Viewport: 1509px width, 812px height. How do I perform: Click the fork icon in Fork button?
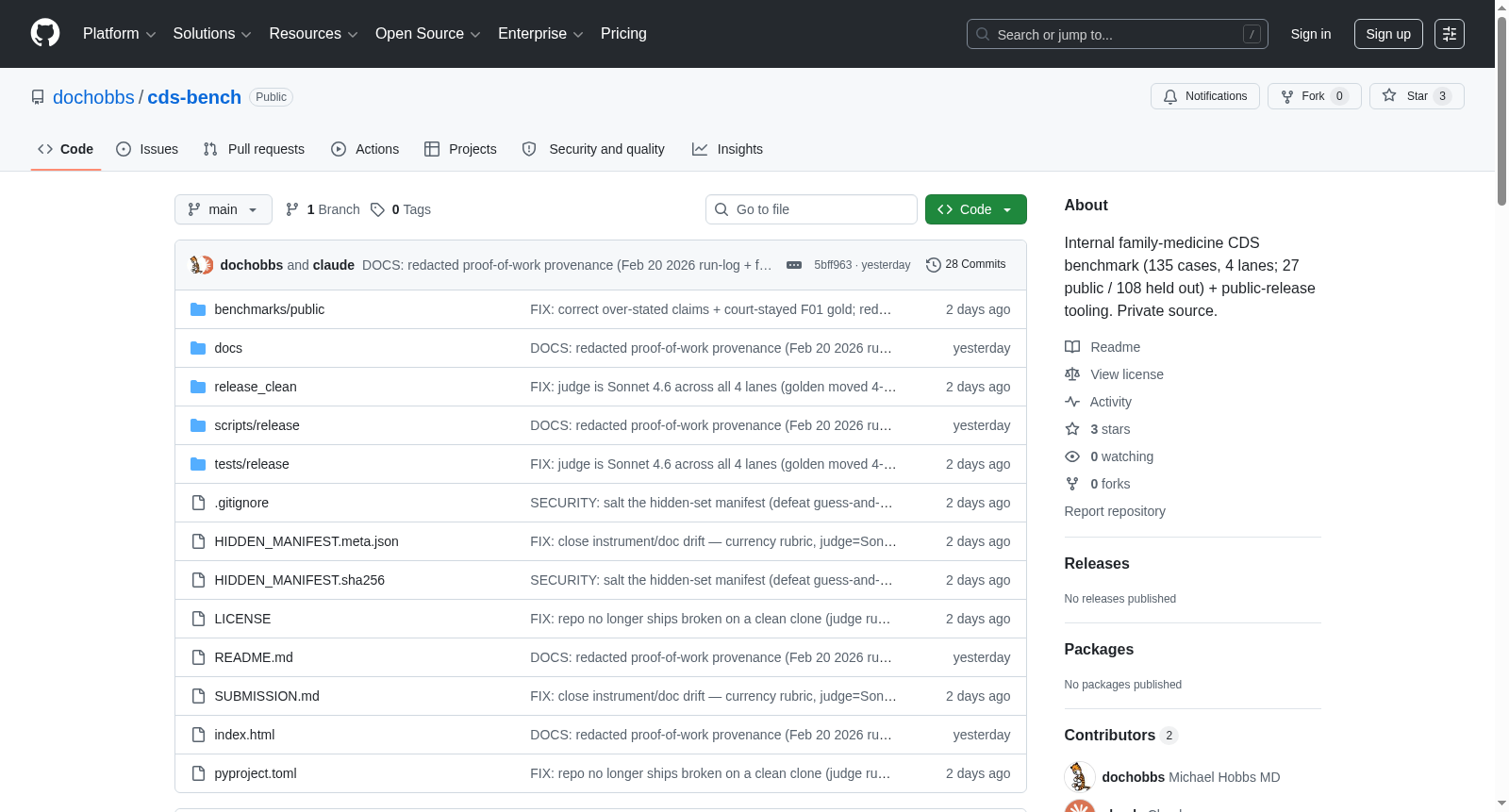click(1287, 96)
